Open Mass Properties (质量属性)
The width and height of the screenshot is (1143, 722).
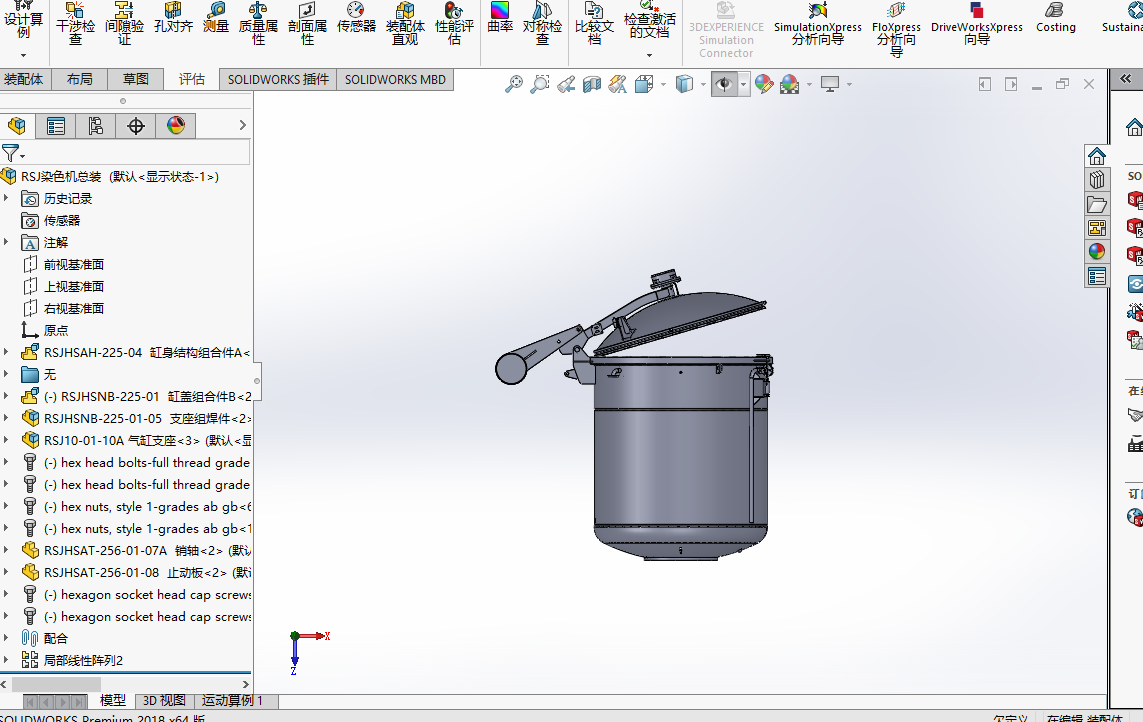pos(258,23)
